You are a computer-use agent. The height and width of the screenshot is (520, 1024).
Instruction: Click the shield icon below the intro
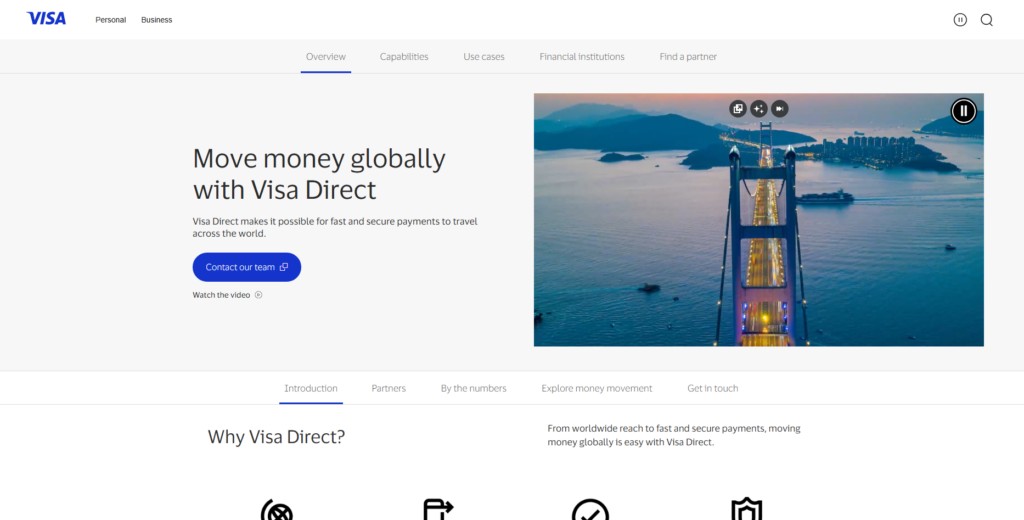(746, 510)
